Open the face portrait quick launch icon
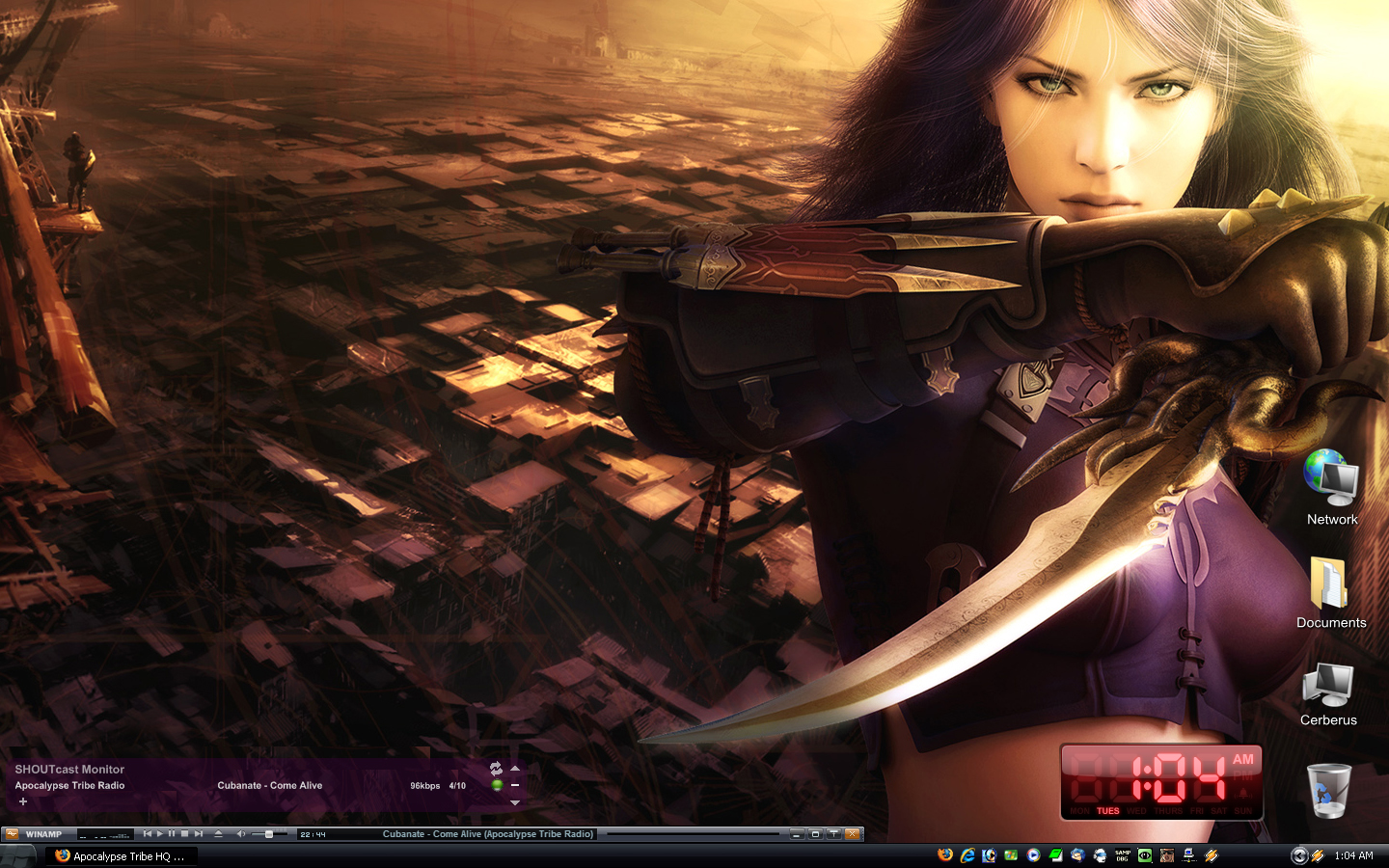Image resolution: width=1389 pixels, height=868 pixels. click(x=1166, y=855)
